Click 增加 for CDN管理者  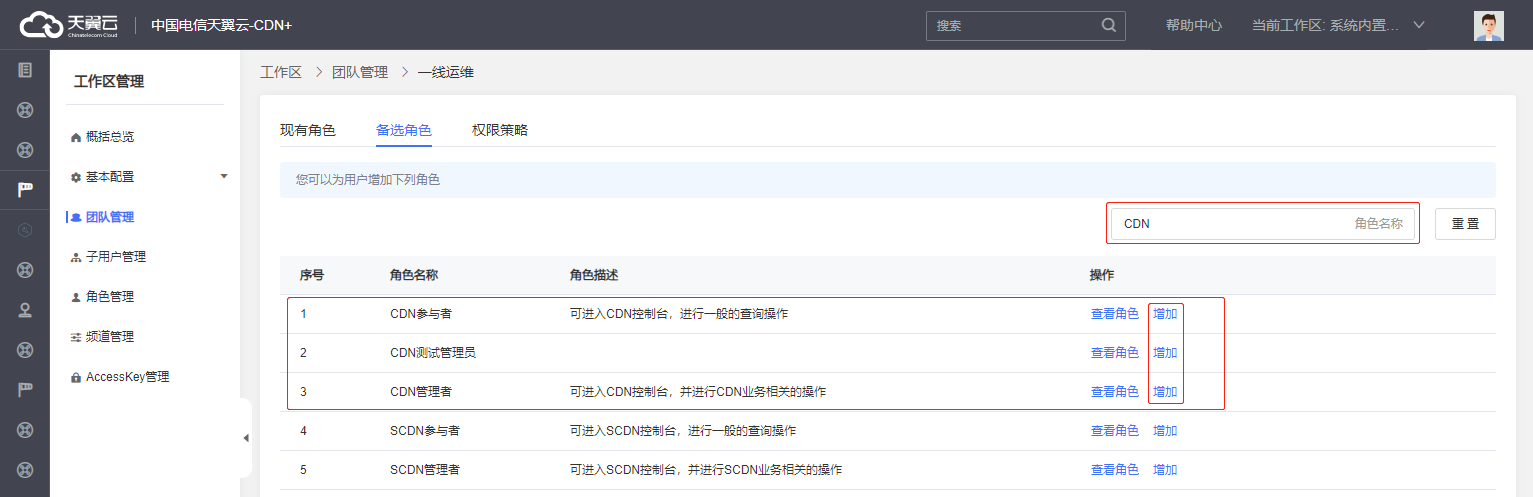tap(1165, 392)
